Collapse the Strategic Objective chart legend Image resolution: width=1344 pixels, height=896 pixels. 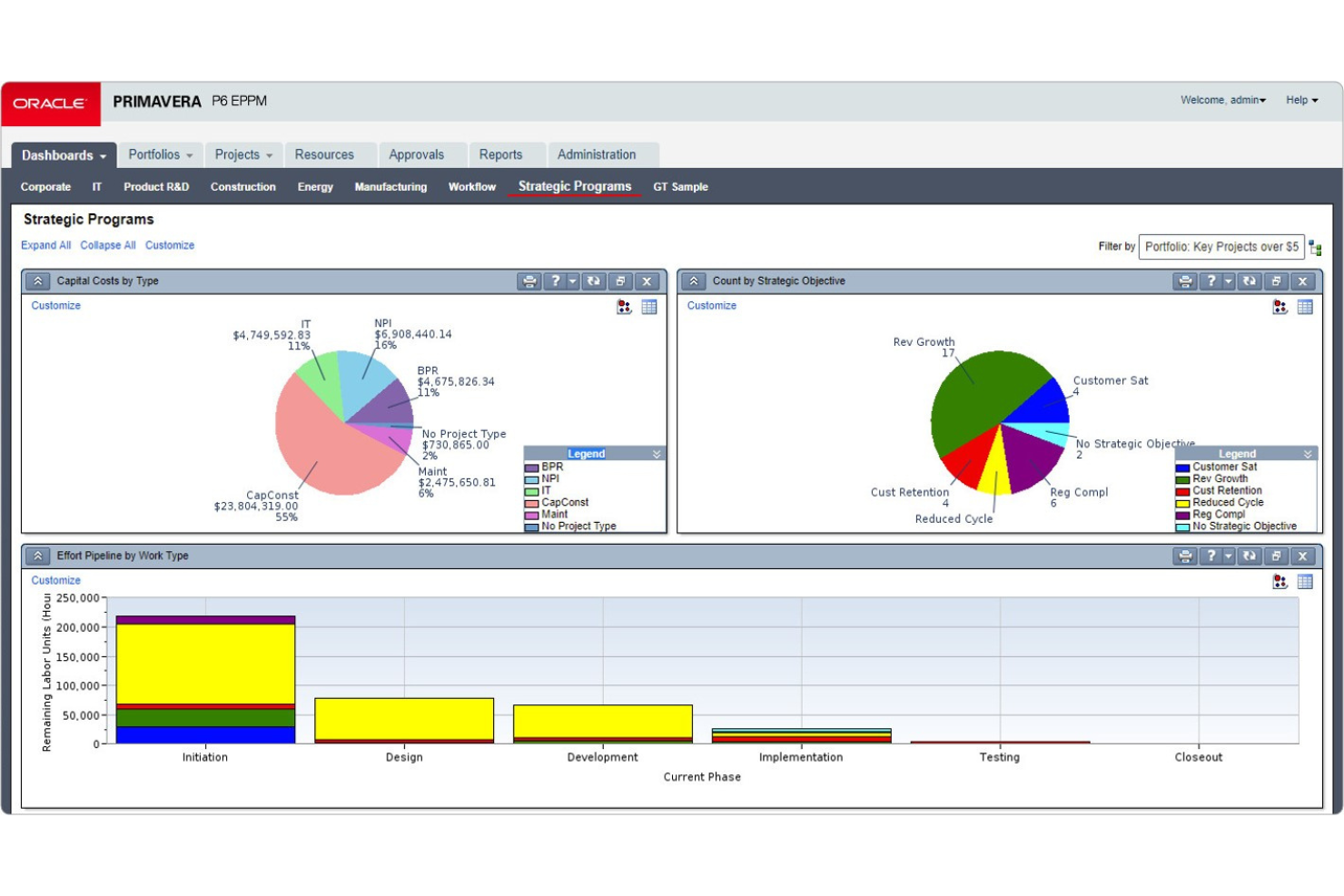[1308, 454]
